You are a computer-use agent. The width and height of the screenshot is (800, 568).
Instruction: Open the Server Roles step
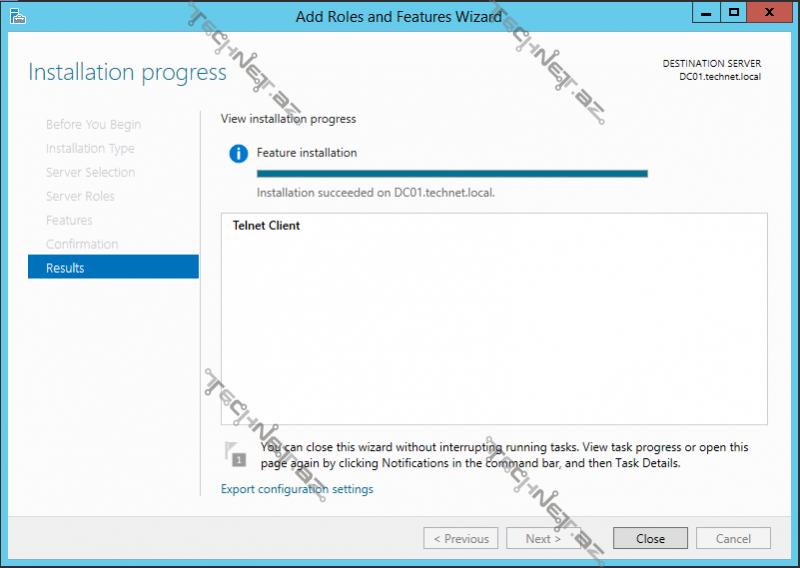80,196
